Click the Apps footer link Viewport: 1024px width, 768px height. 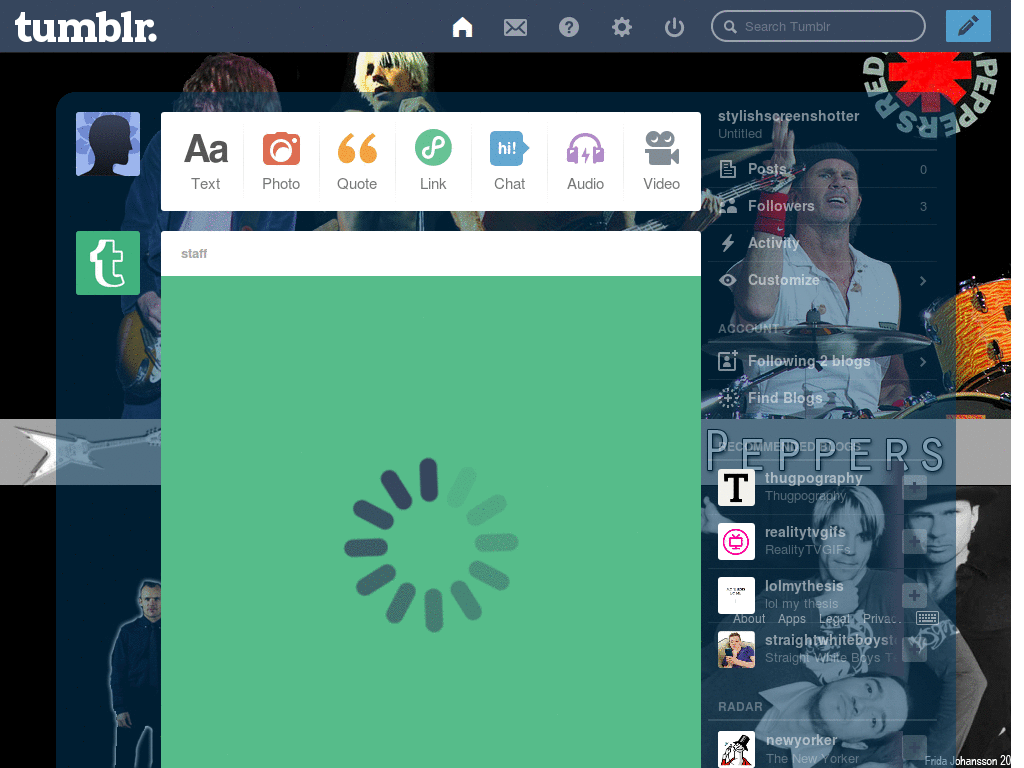coord(792,618)
